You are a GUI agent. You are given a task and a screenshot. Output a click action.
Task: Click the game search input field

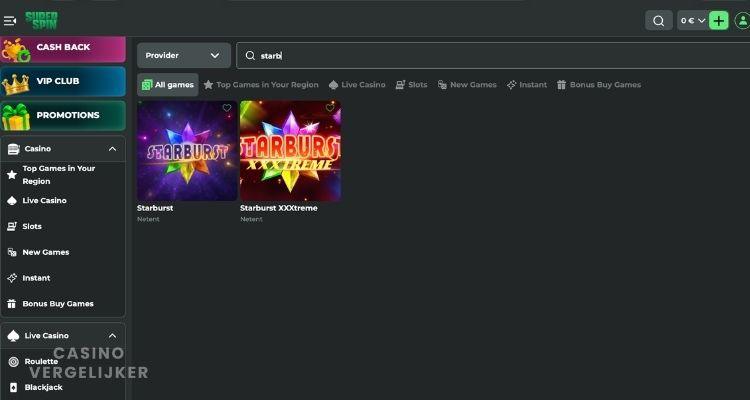click(493, 56)
